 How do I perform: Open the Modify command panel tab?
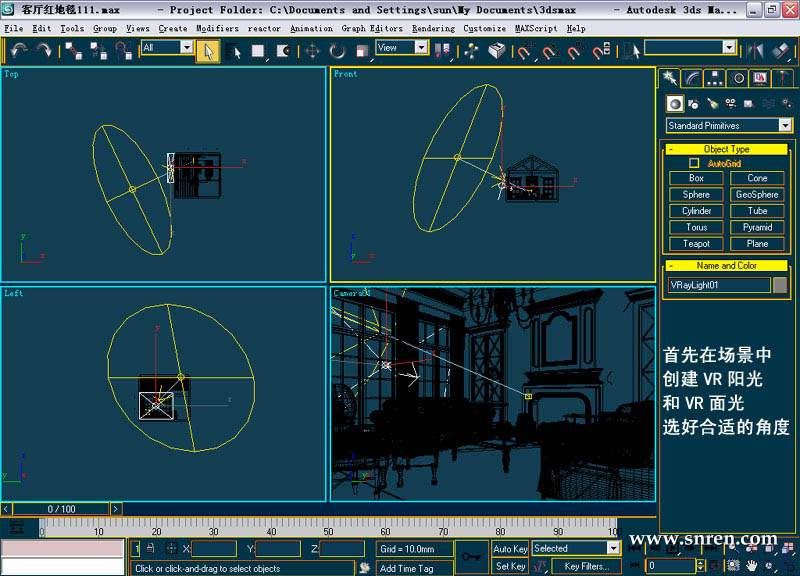pyautogui.click(x=692, y=78)
